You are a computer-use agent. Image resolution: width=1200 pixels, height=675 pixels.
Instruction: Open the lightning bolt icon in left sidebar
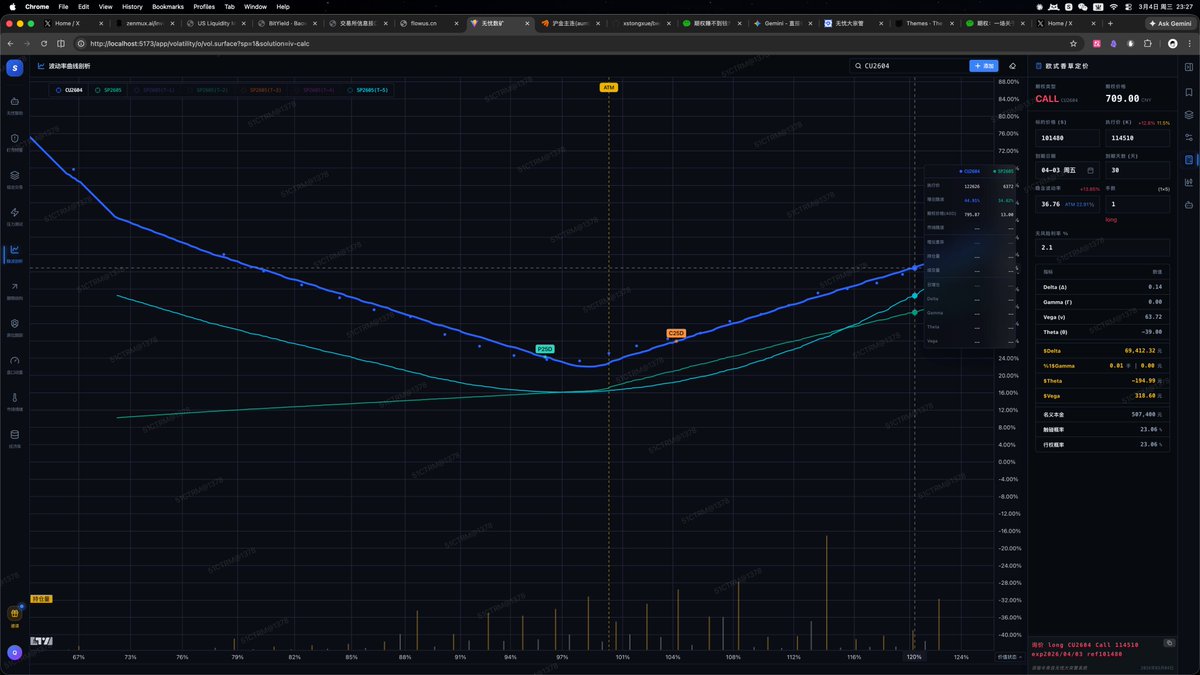(14, 212)
